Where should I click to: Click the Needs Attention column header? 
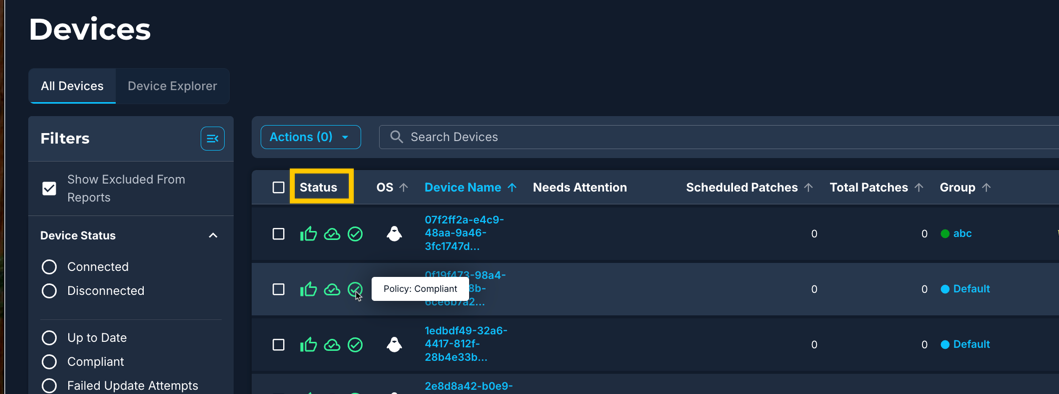(579, 188)
